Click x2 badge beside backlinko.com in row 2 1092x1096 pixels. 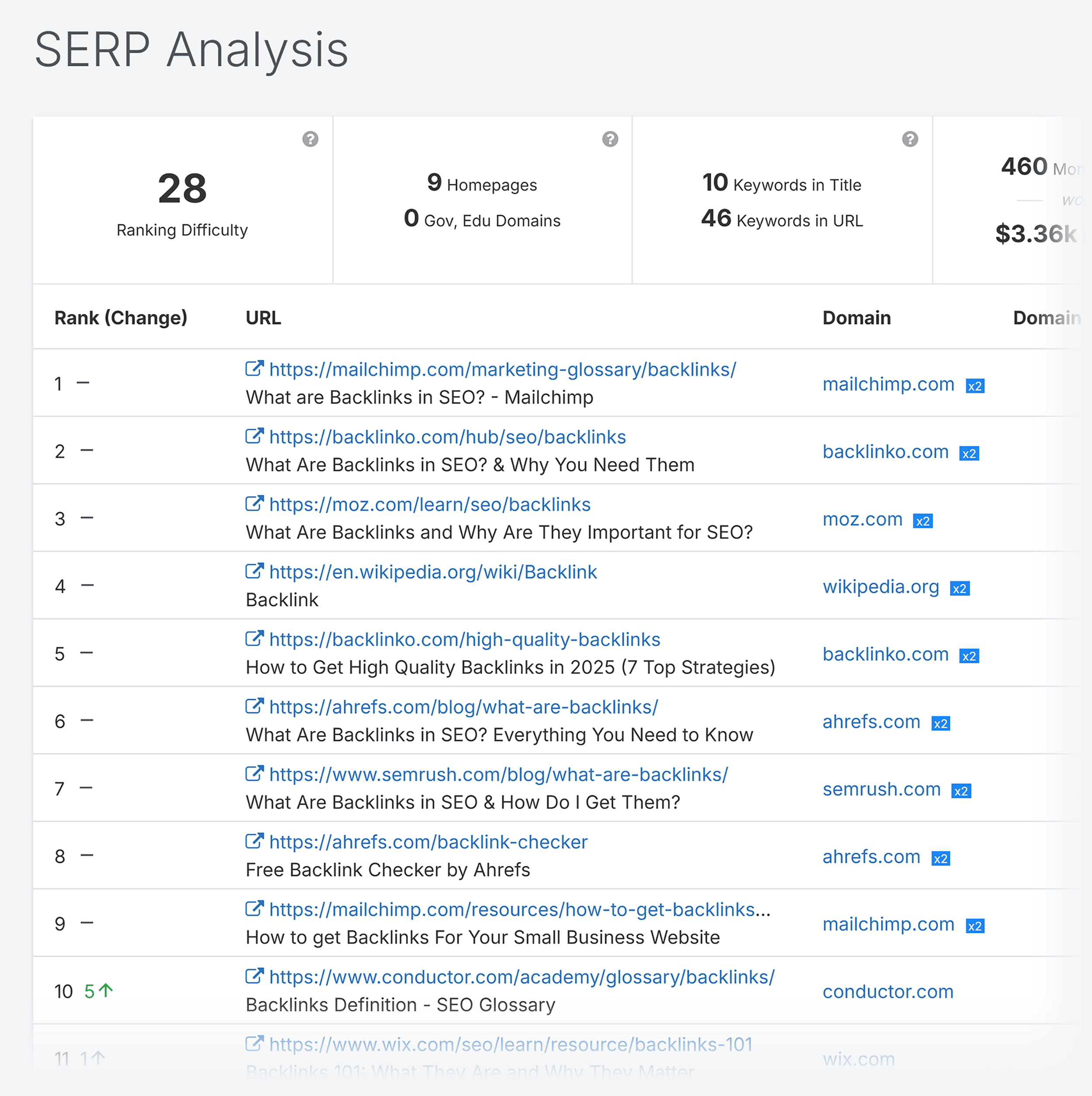click(x=969, y=454)
